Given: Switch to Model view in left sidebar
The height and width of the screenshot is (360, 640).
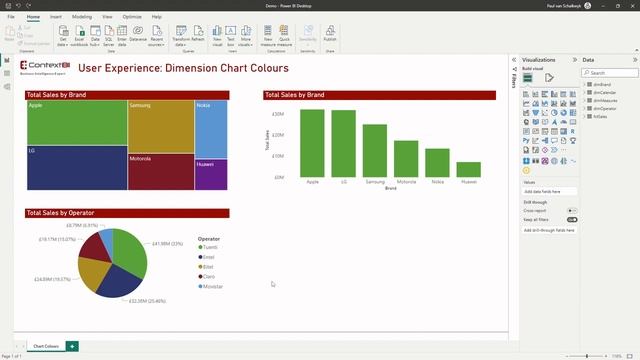Looking at the screenshot, I should click(x=7, y=87).
